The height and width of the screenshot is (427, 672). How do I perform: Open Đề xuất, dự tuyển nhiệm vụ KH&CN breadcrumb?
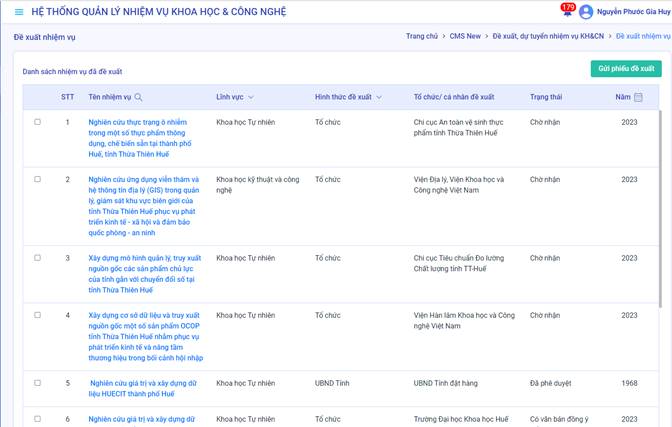548,36
